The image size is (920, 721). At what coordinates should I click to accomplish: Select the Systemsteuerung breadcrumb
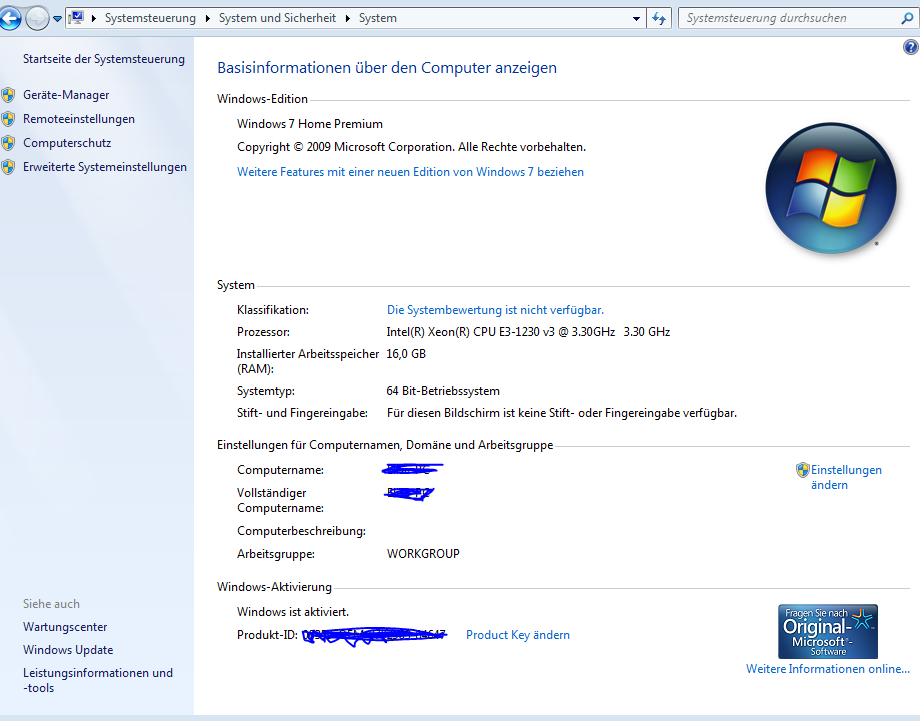pyautogui.click(x=150, y=18)
